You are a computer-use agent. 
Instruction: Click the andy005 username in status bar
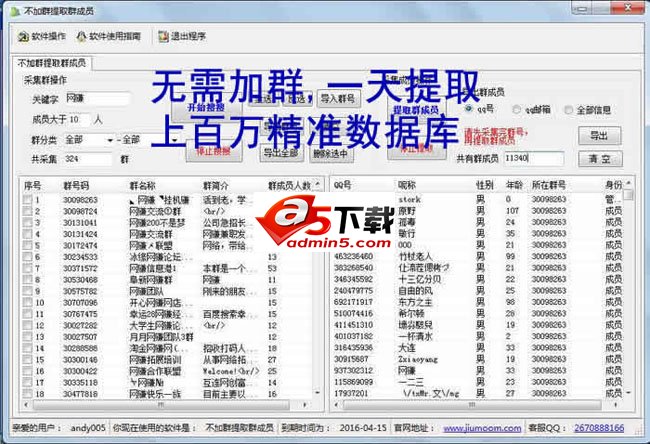point(88,428)
